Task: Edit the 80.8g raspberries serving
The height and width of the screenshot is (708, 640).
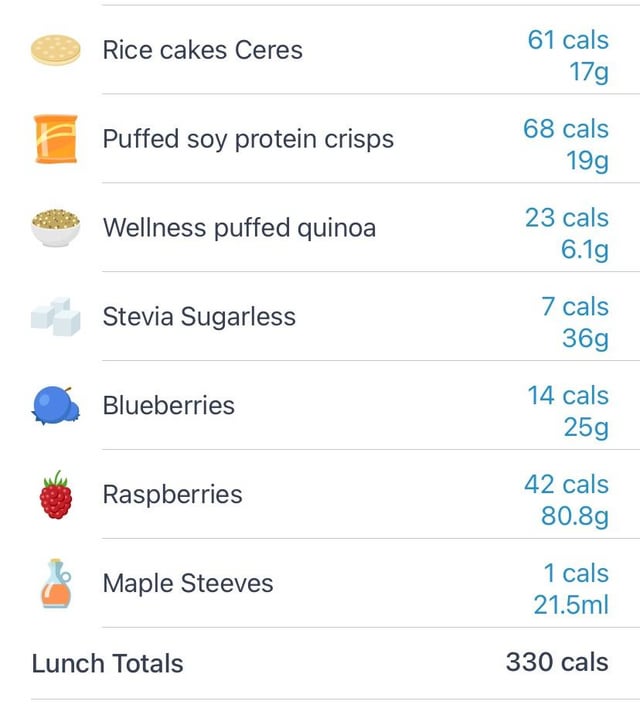Action: click(x=575, y=516)
